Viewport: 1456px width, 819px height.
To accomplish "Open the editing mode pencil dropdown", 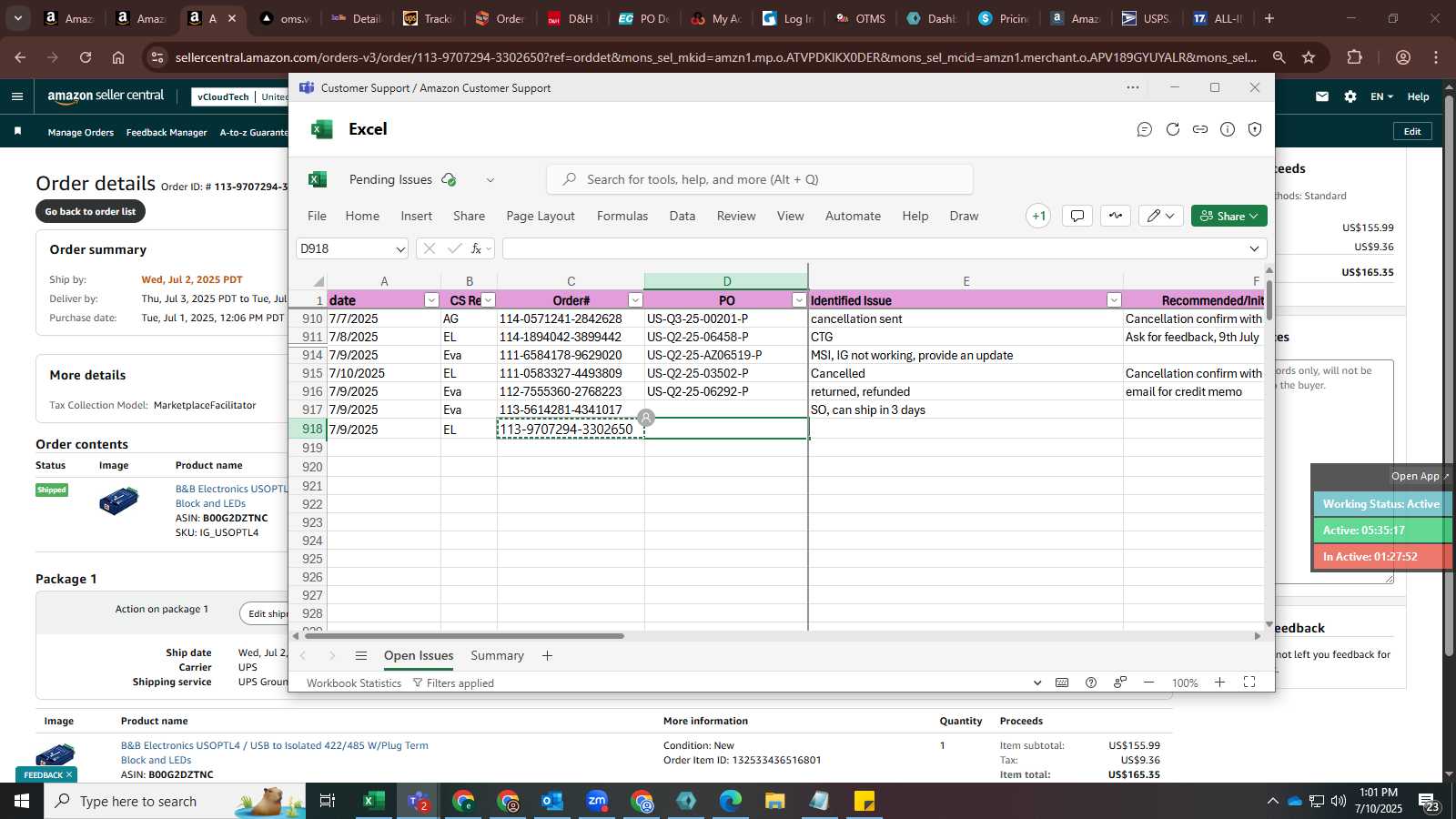I will [x=1161, y=216].
